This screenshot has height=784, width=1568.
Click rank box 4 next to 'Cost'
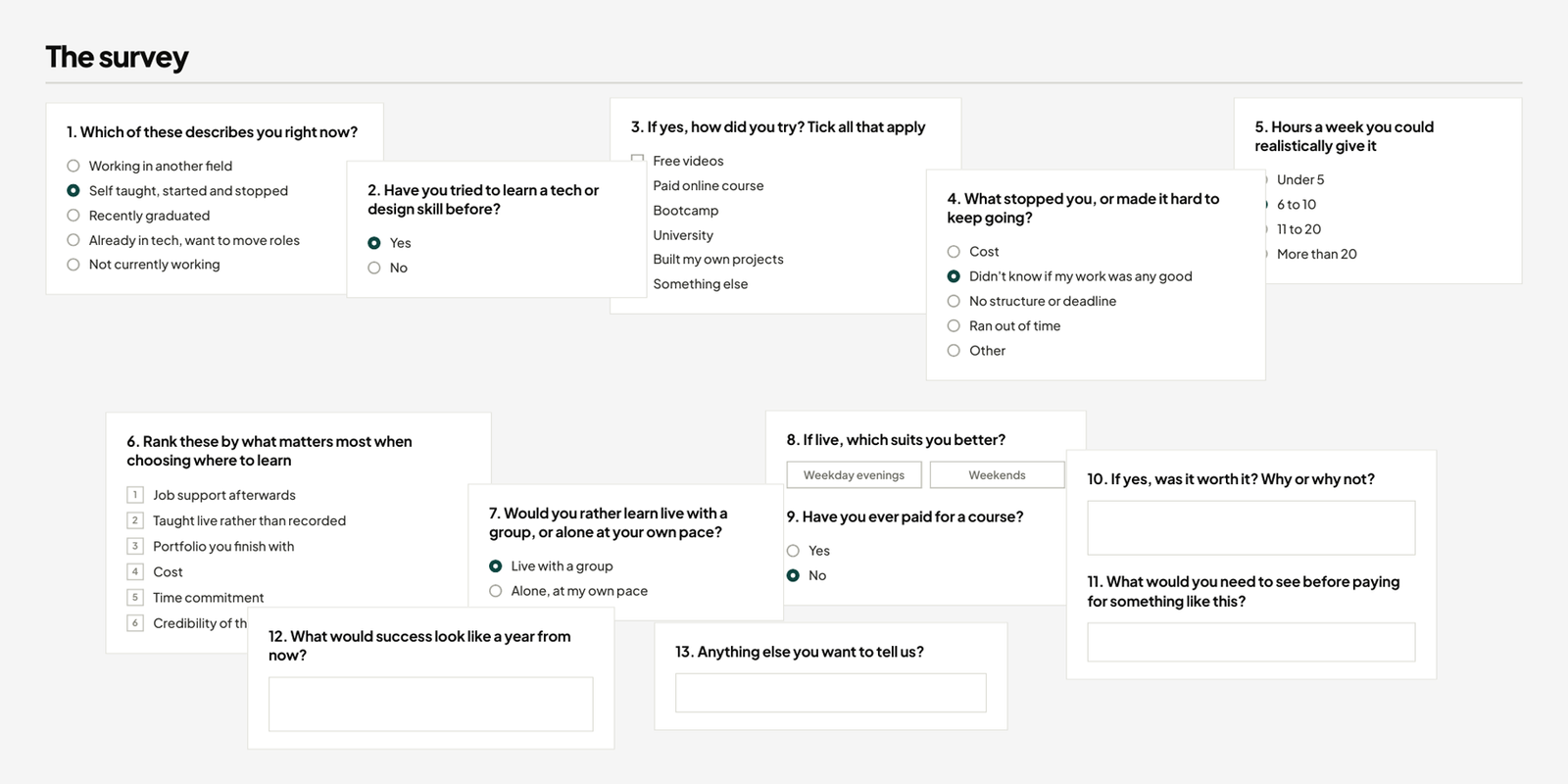tap(135, 571)
